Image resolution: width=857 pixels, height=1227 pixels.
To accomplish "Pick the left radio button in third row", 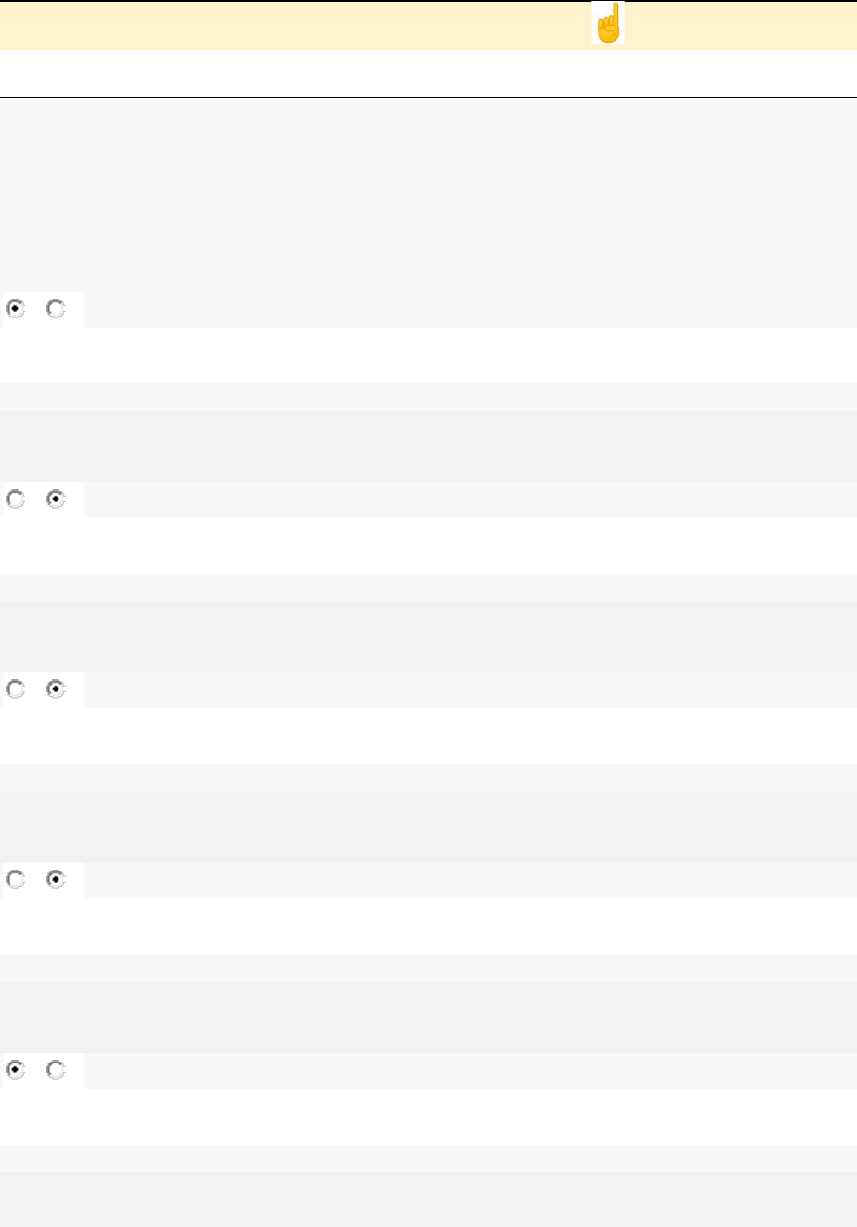I will point(15,690).
